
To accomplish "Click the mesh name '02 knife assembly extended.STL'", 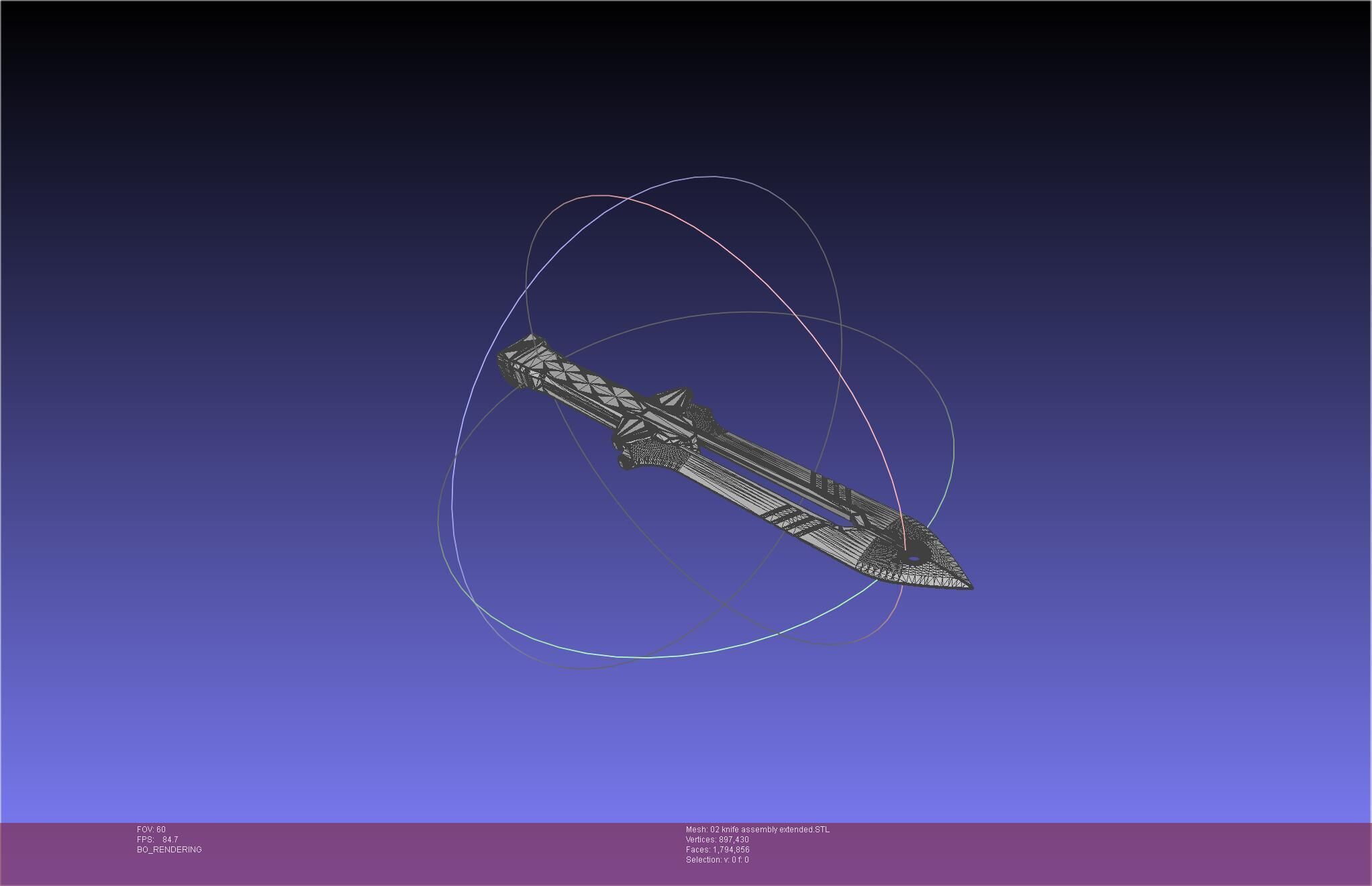I will click(770, 830).
